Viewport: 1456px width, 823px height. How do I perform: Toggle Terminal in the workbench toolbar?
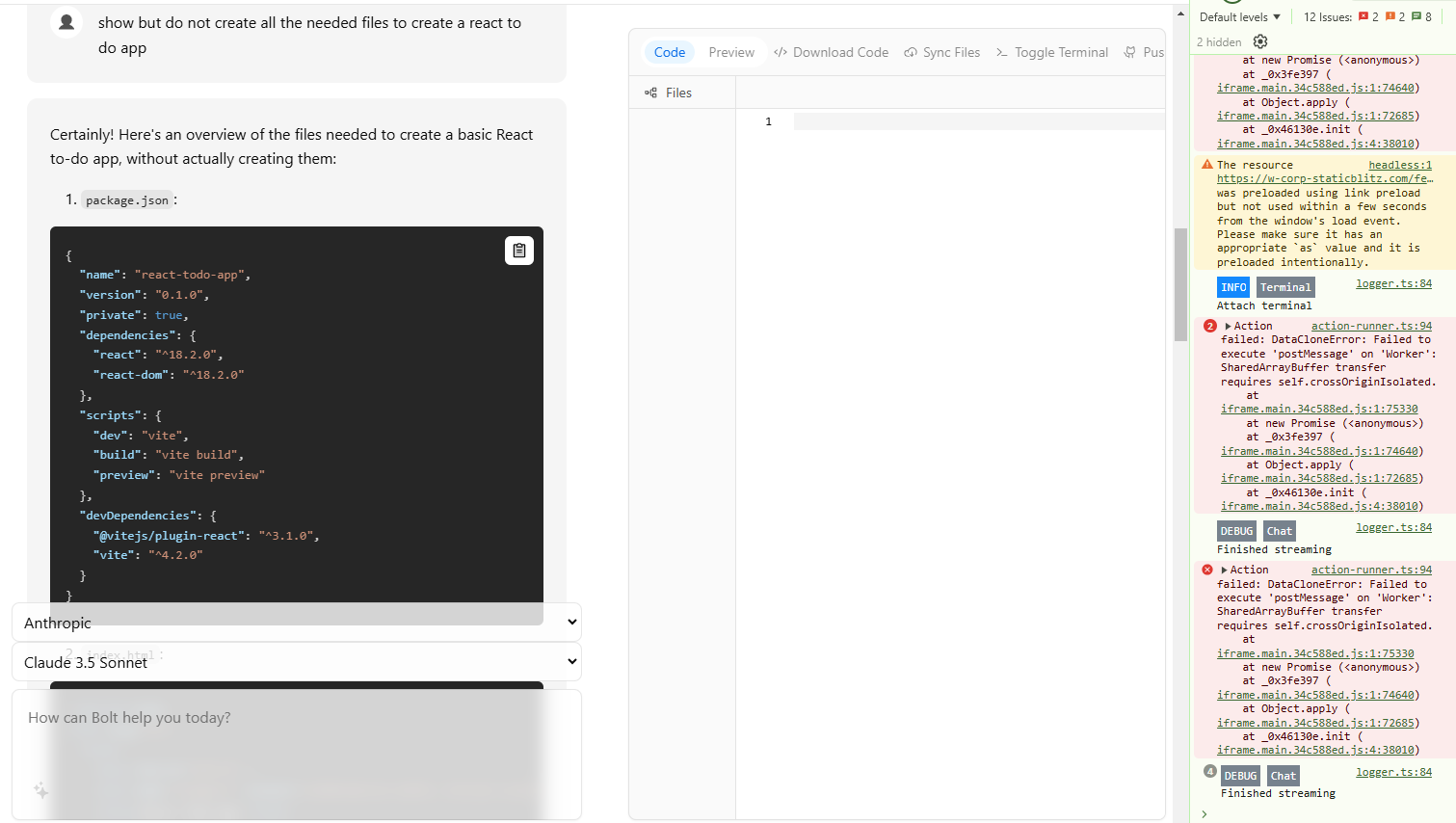coord(1051,52)
